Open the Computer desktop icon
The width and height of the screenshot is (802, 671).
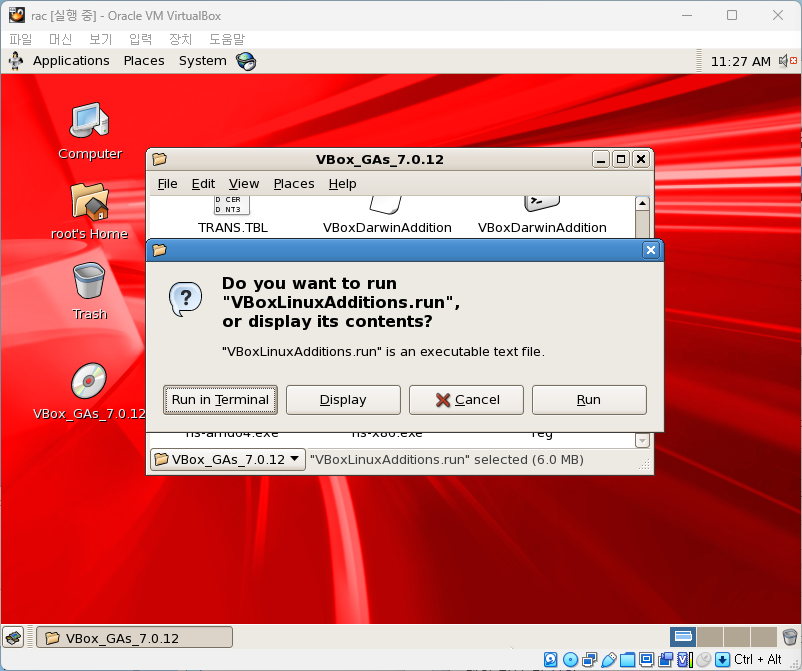pyautogui.click(x=90, y=131)
